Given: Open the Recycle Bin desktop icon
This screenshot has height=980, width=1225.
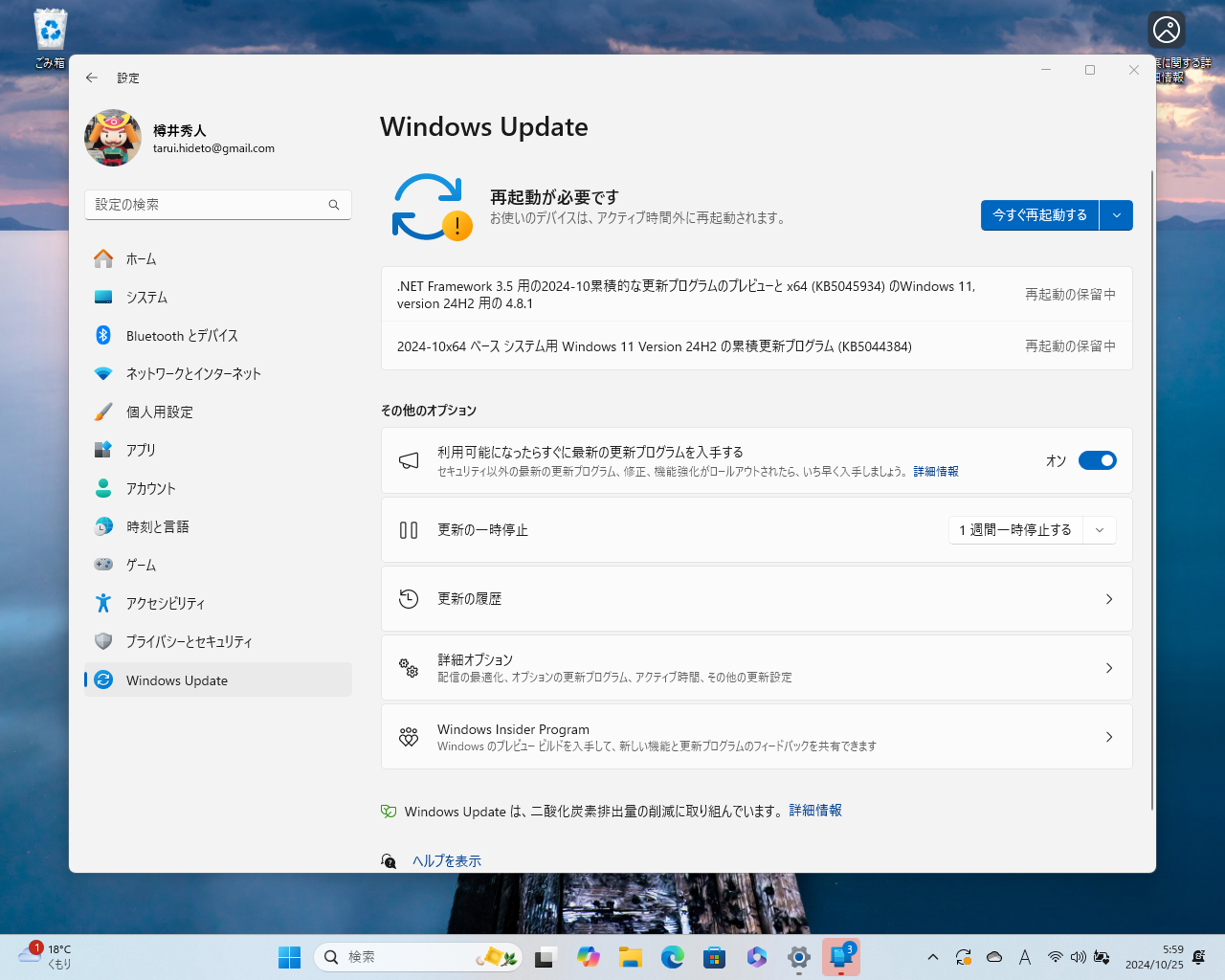Looking at the screenshot, I should pyautogui.click(x=50, y=38).
